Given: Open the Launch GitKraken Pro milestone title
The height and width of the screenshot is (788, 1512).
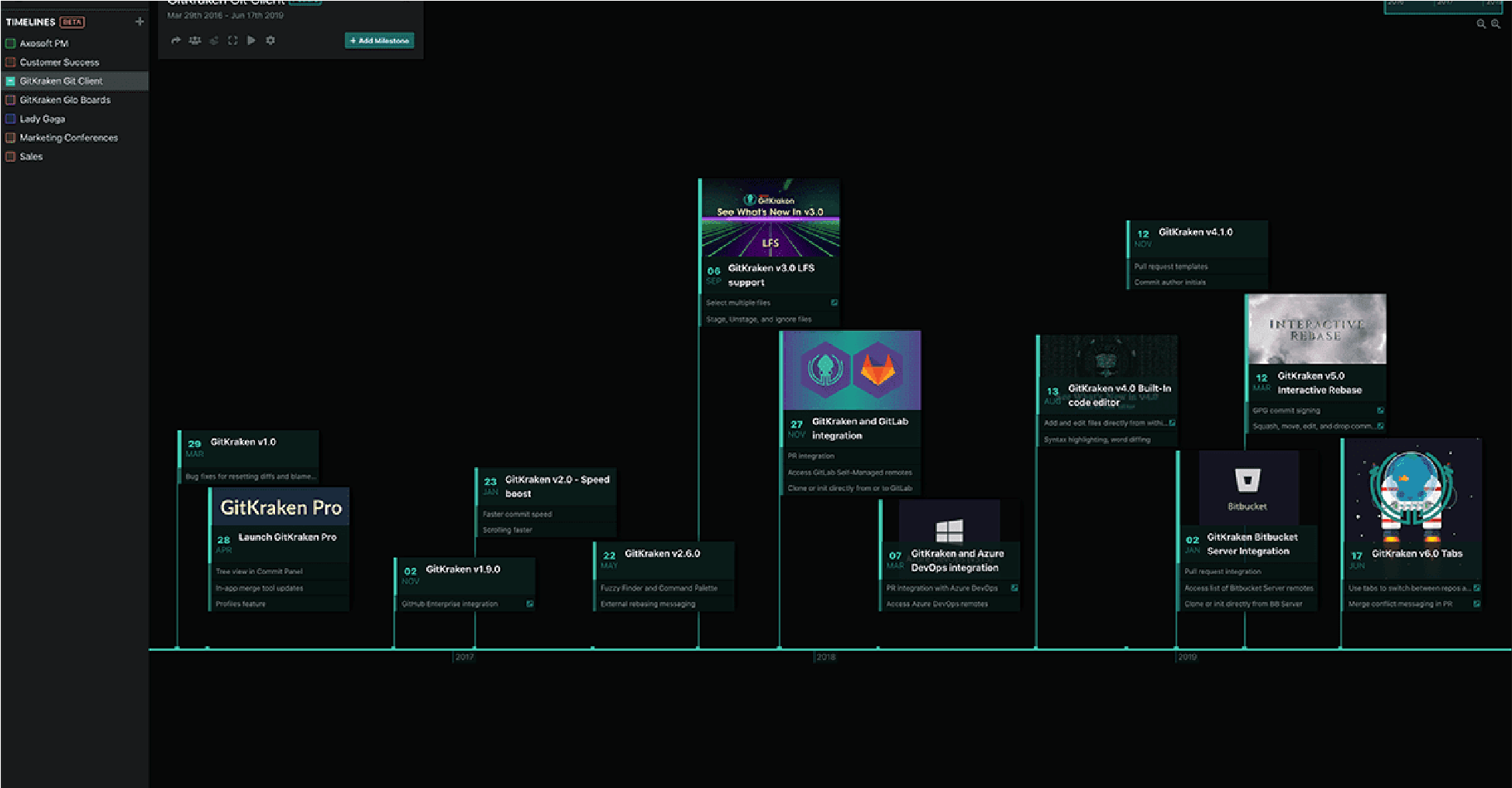Looking at the screenshot, I should coord(288,537).
